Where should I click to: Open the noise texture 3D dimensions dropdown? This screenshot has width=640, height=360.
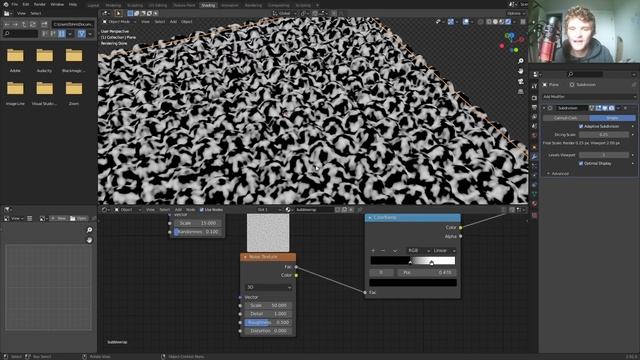pos(268,287)
